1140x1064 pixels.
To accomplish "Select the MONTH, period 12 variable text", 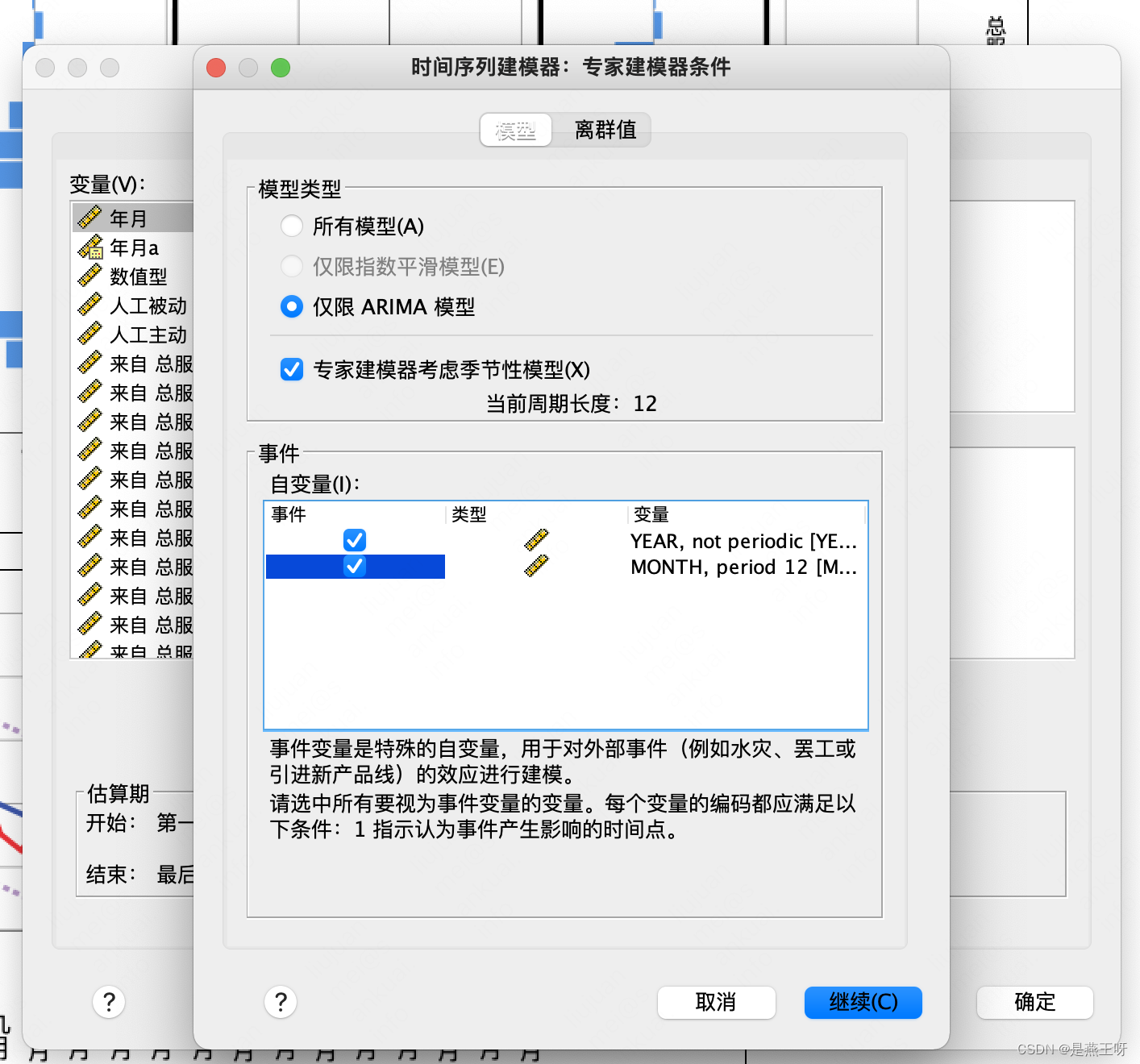I will tap(743, 567).
